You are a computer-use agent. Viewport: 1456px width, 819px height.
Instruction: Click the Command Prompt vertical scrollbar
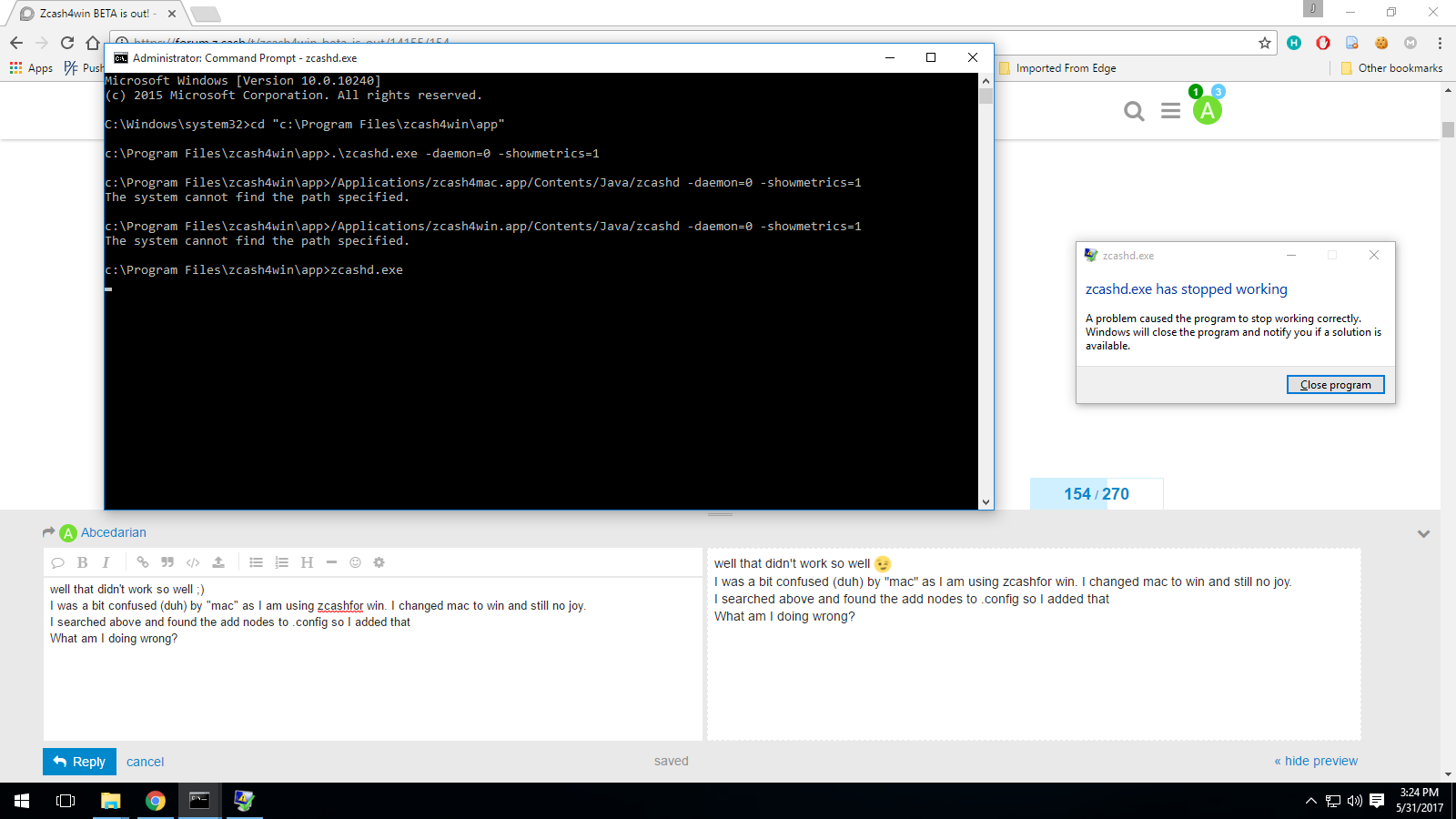pos(986,291)
